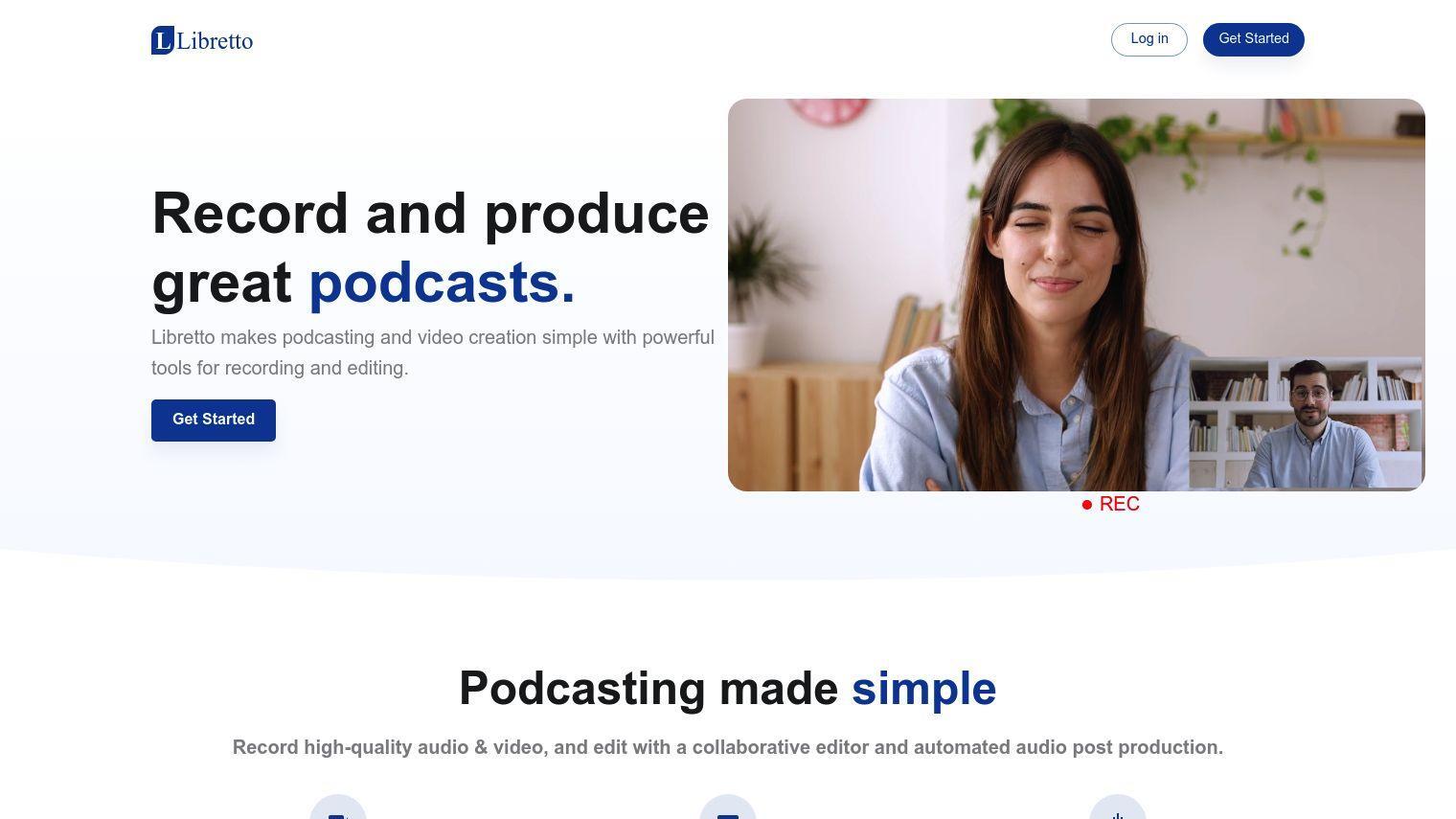This screenshot has height=819, width=1456.
Task: Click Get Started in the header
Action: 1254,39
